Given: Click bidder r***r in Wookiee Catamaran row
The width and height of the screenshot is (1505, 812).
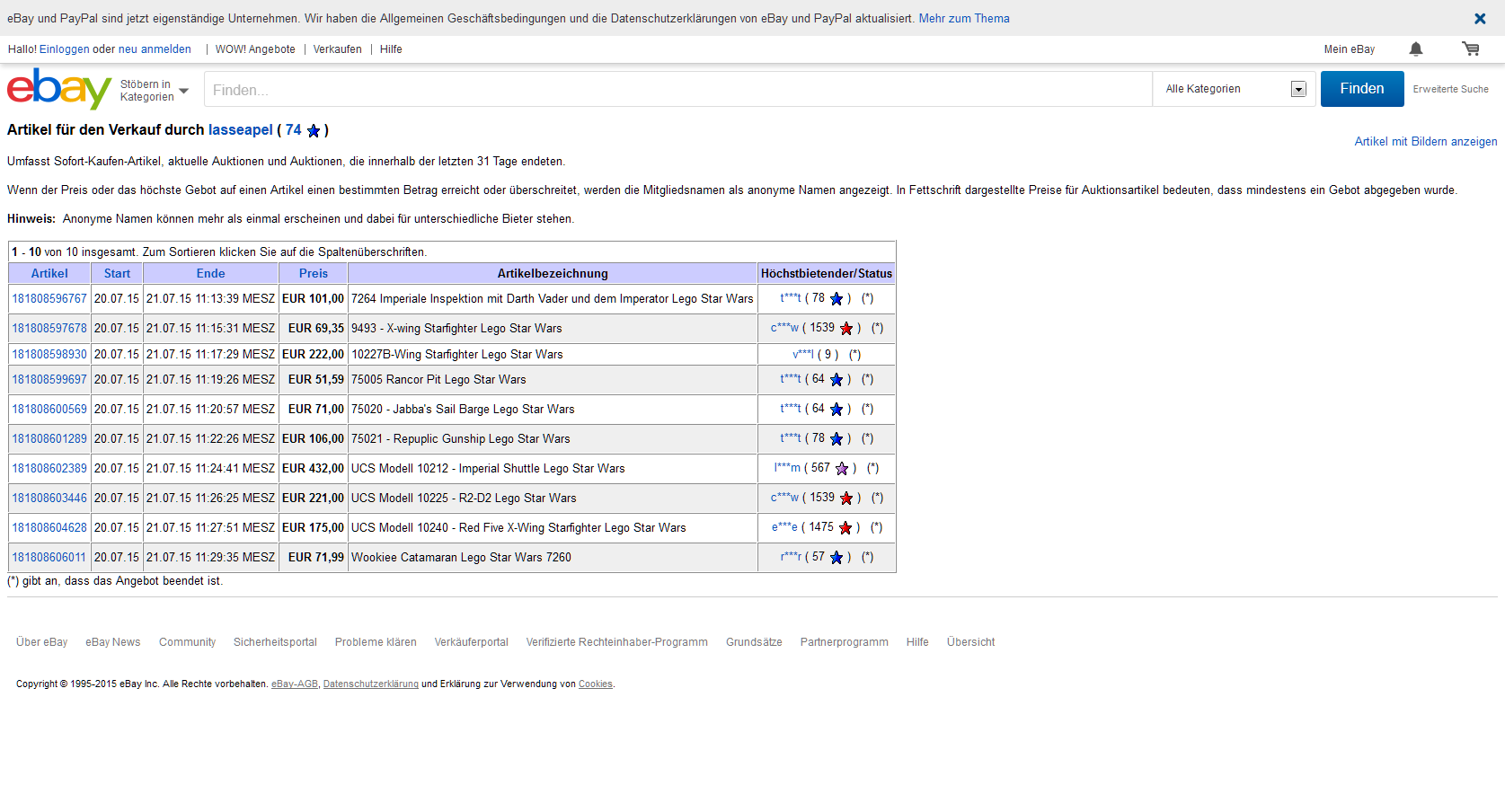Looking at the screenshot, I should click(x=791, y=557).
